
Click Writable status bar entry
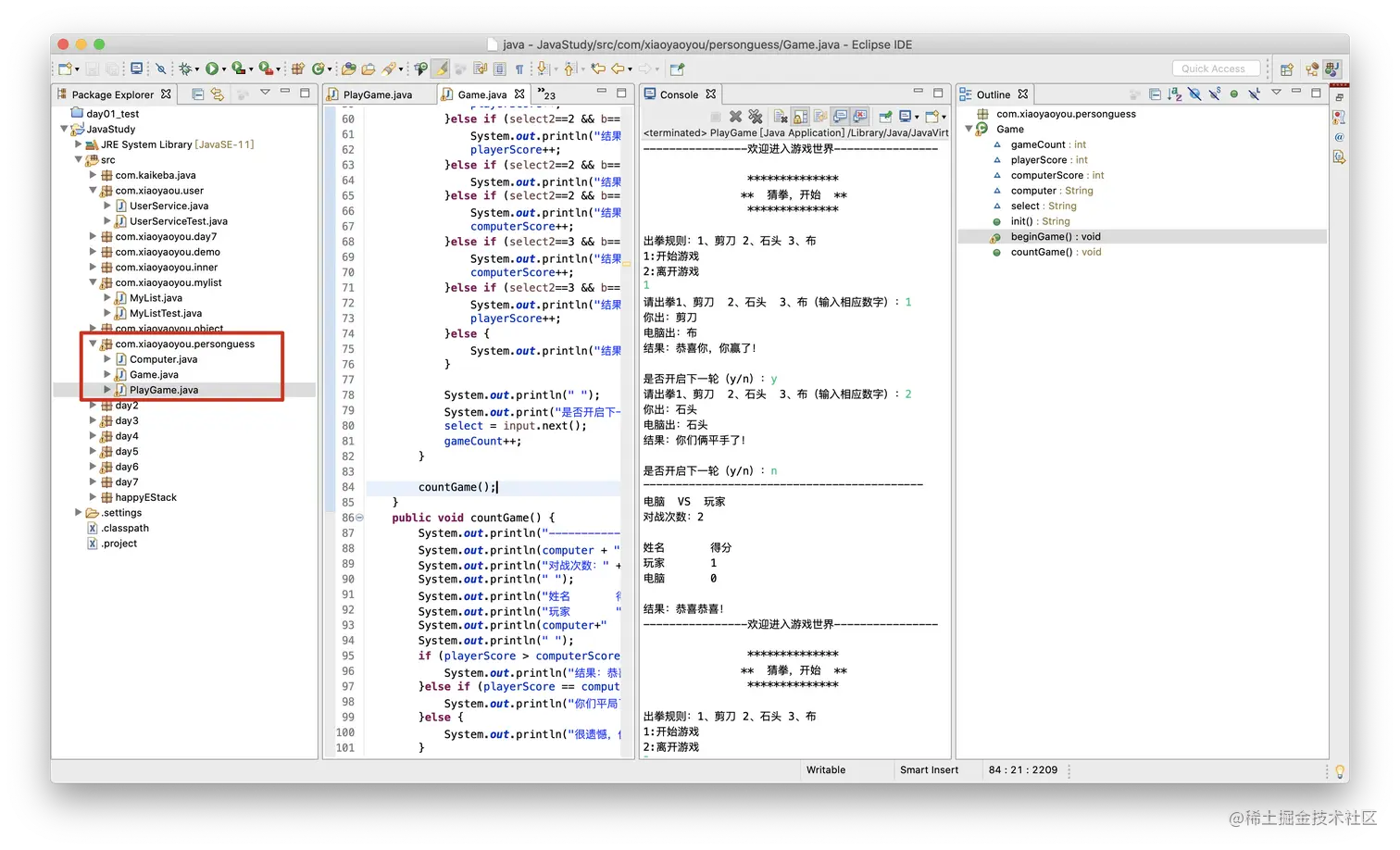[x=826, y=769]
